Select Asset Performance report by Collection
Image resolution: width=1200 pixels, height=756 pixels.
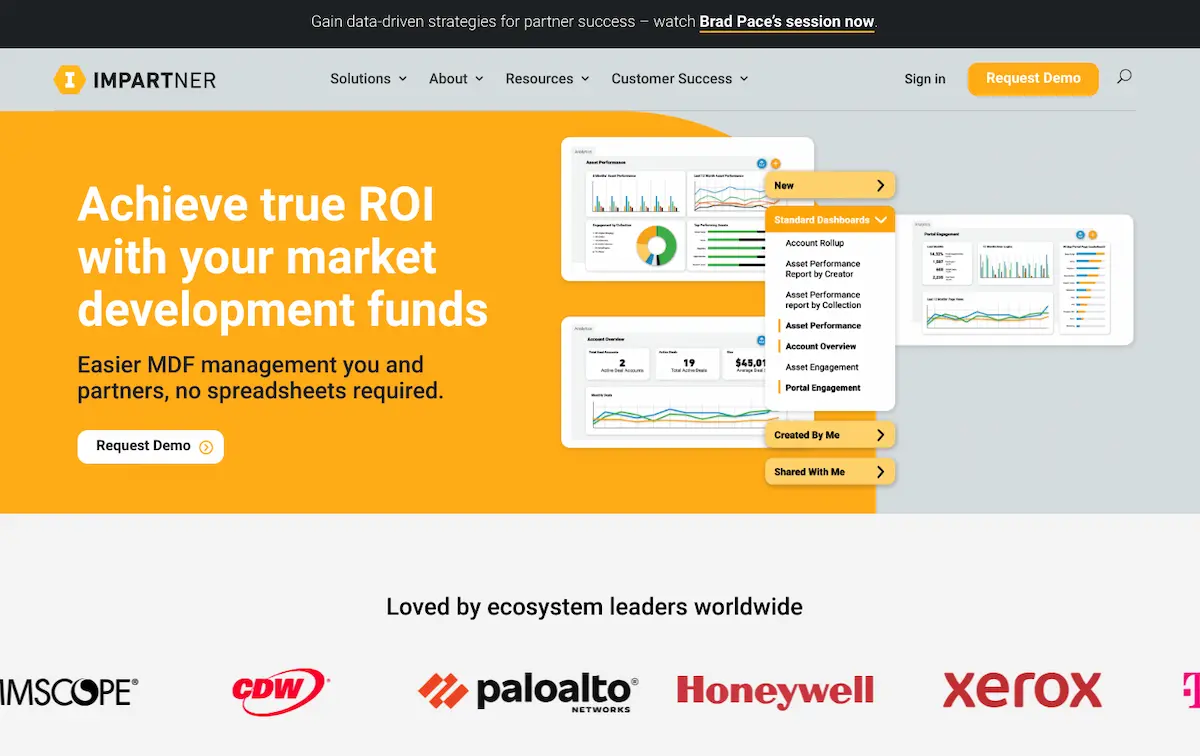point(823,300)
